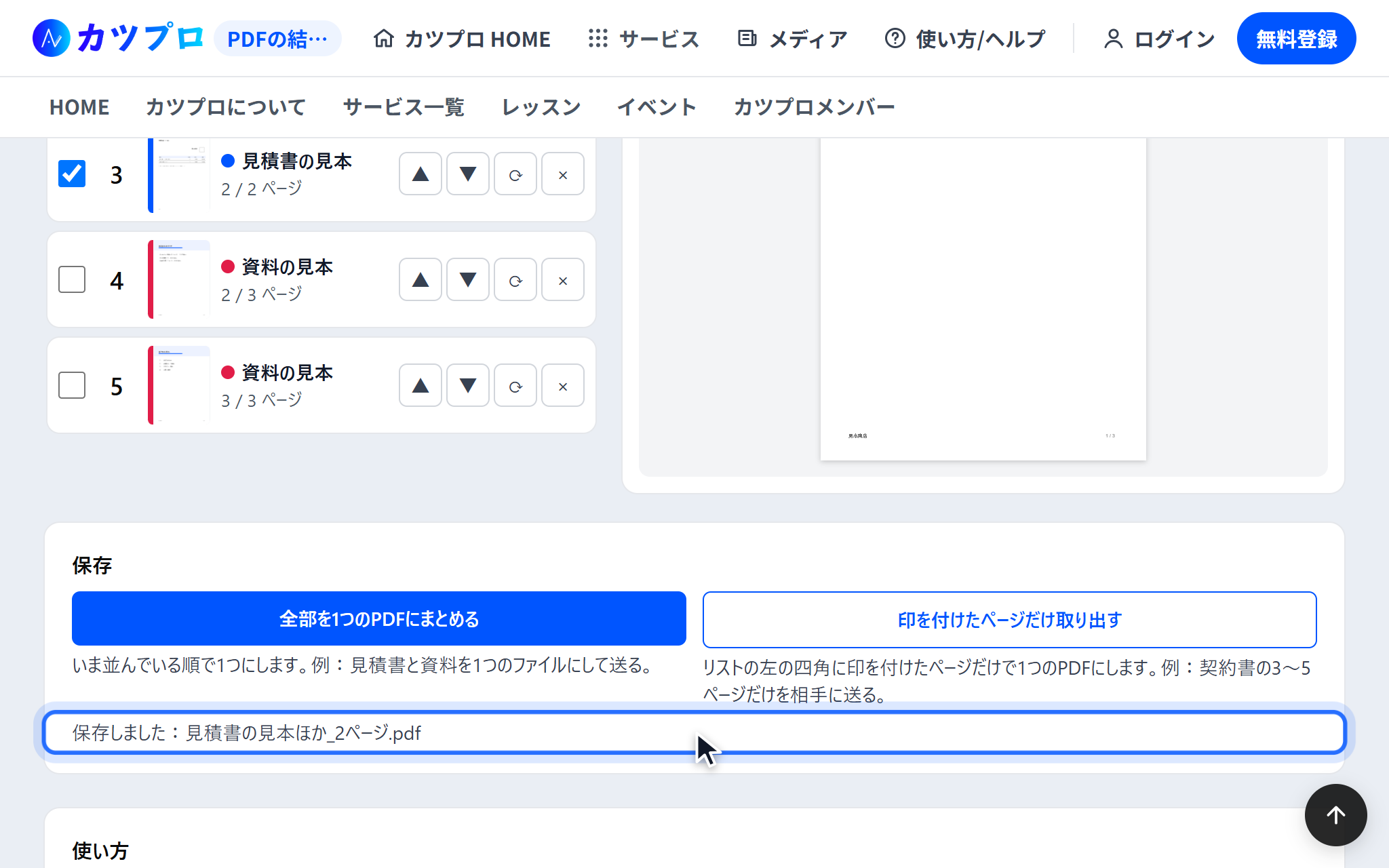Viewport: 1389px width, 868px height.
Task: Remove row 5 page from list
Action: coord(563,385)
